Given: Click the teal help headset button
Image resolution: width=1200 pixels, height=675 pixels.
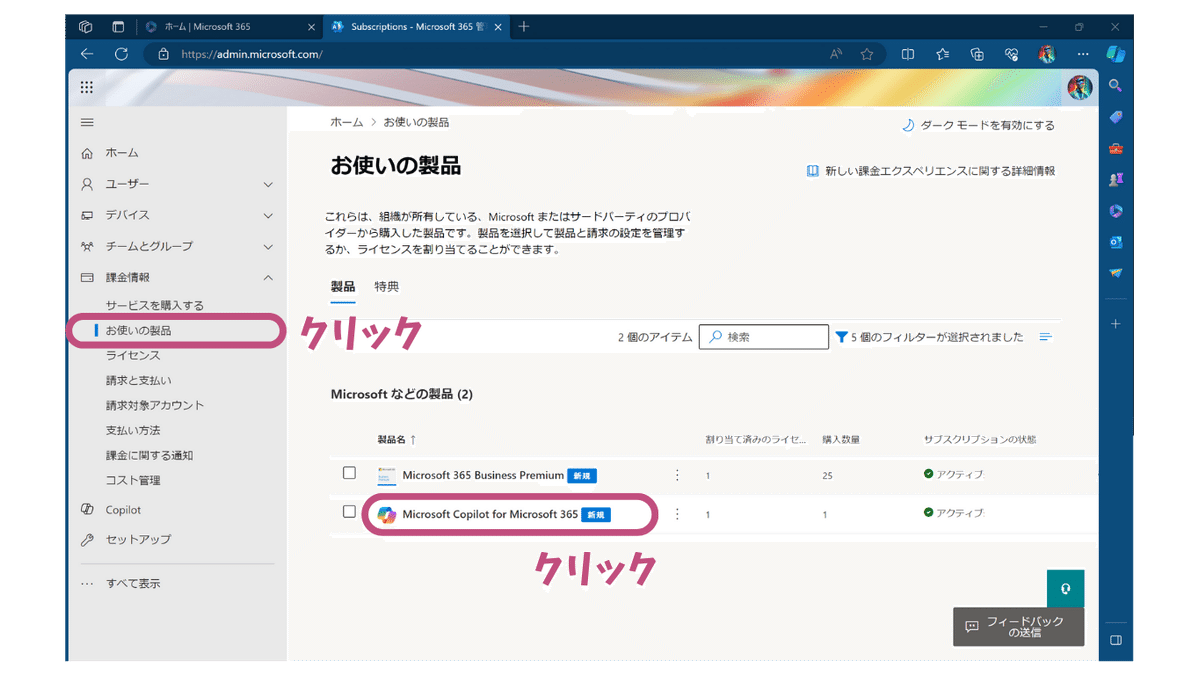Looking at the screenshot, I should (1065, 588).
